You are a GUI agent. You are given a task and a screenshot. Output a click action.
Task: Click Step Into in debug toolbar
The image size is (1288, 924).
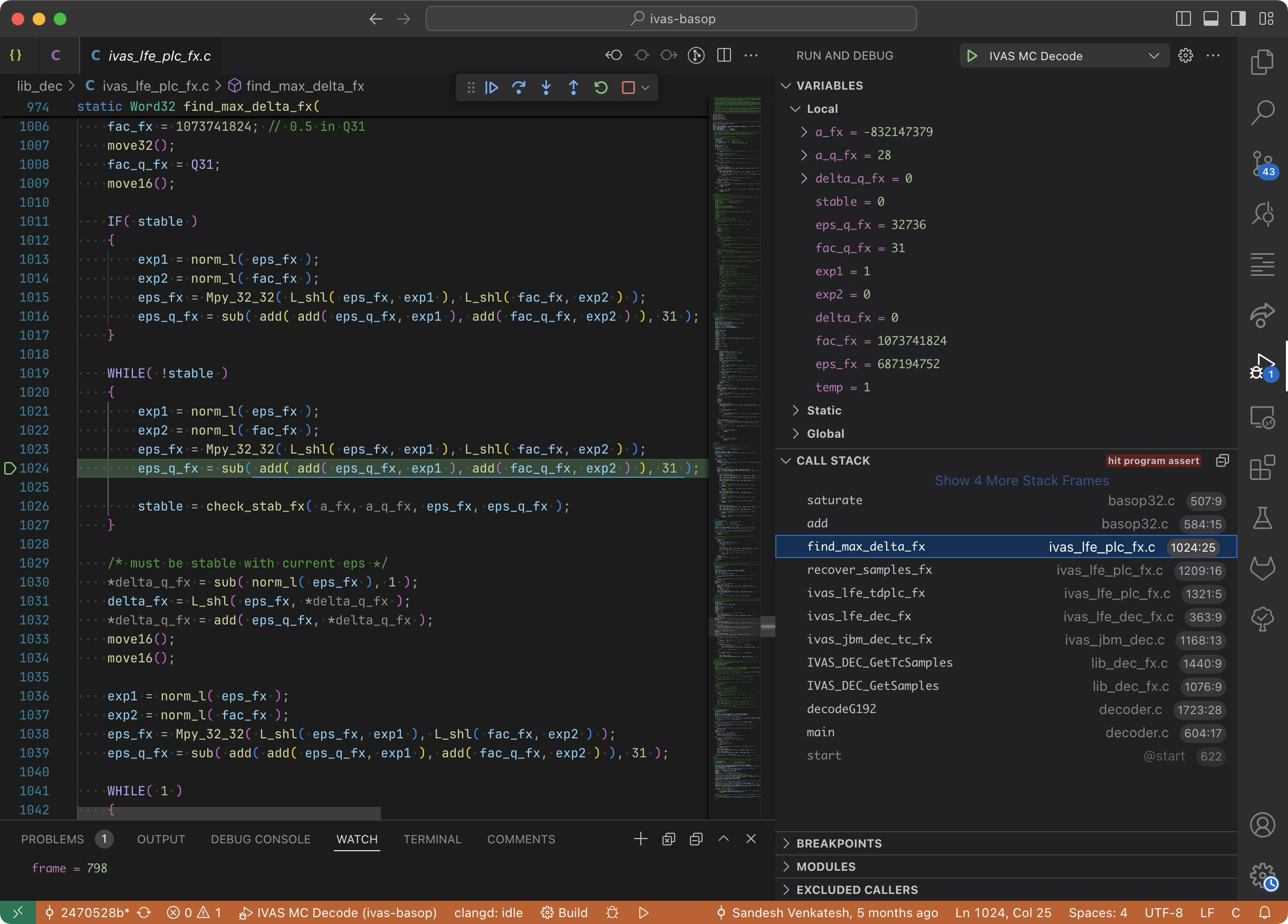pos(546,88)
